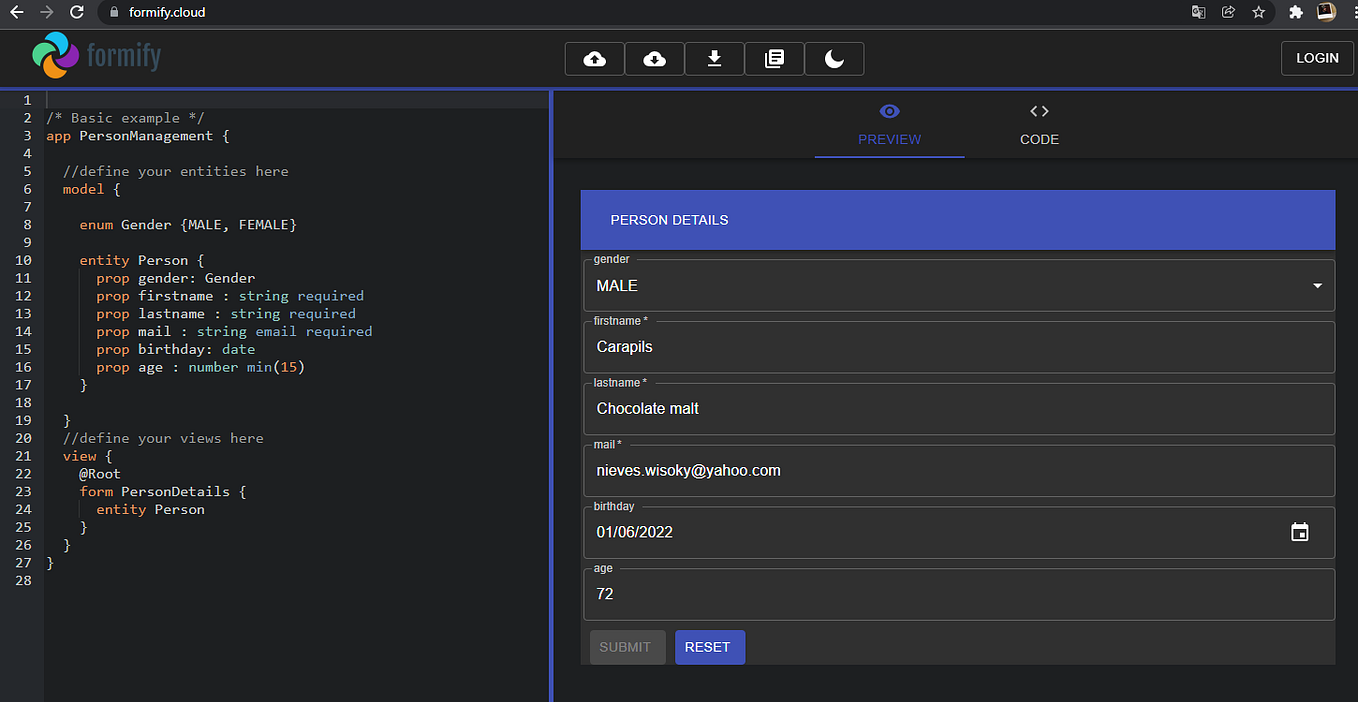Click comment '//define your entities here'

point(175,171)
